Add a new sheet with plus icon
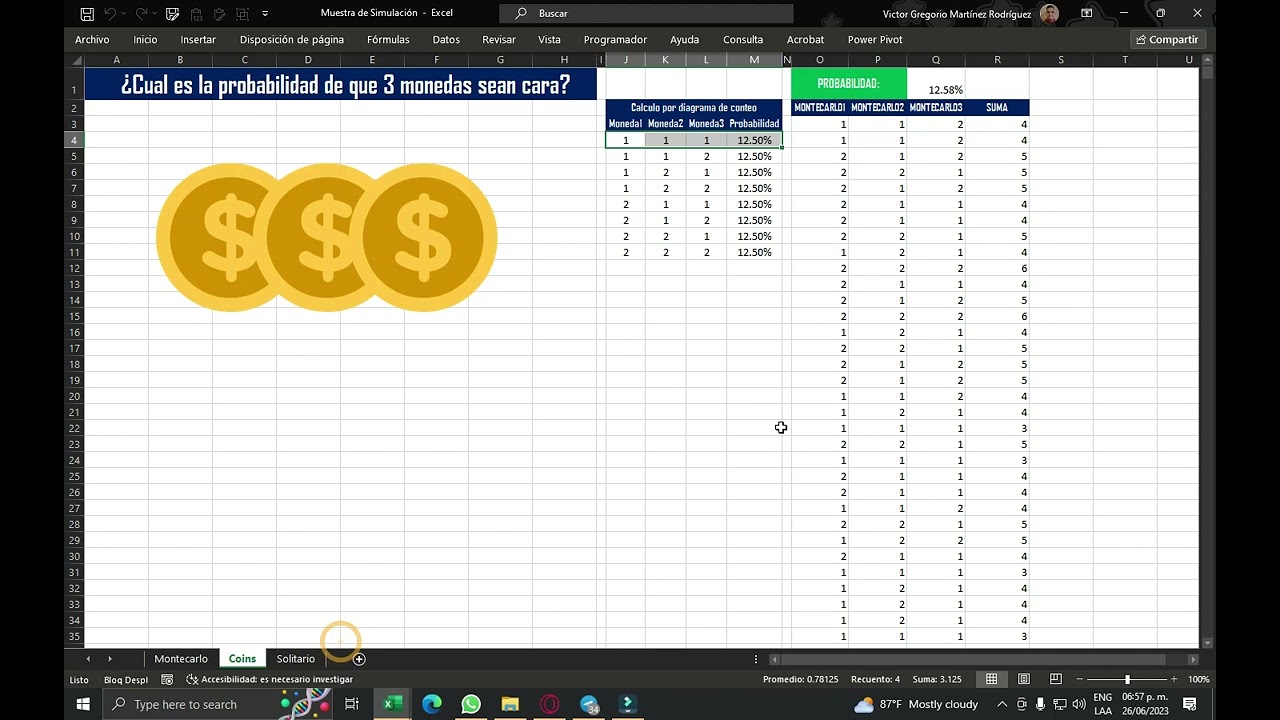Viewport: 1280px width, 720px height. point(359,659)
